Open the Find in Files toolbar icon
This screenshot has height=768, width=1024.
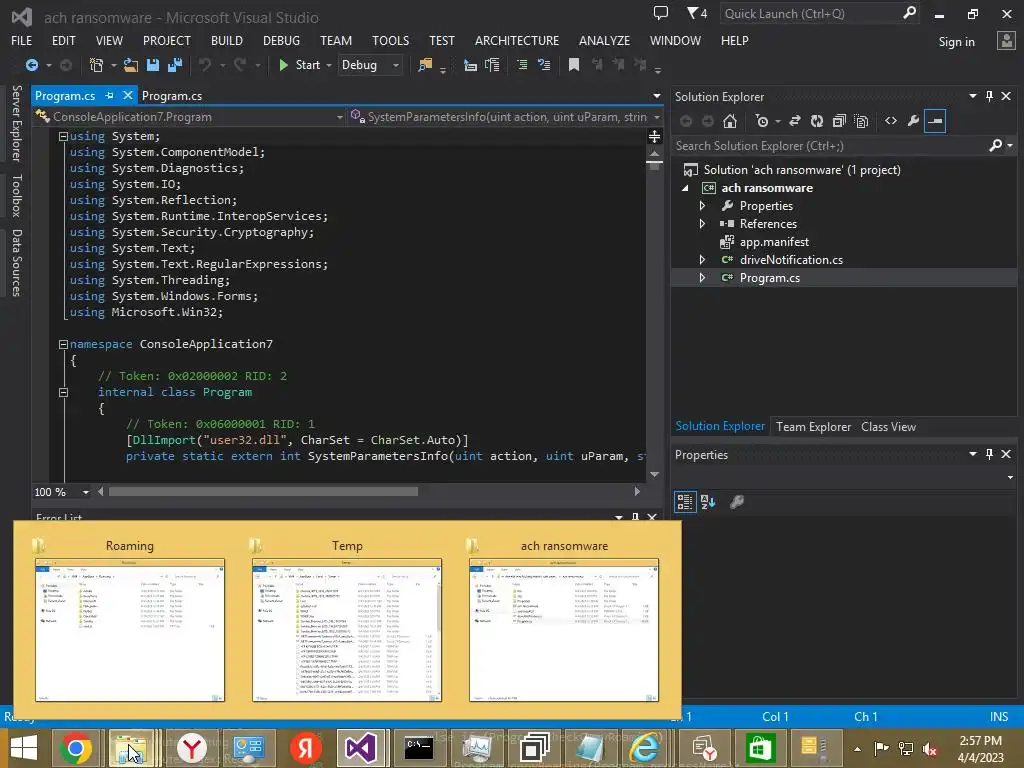[x=425, y=65]
